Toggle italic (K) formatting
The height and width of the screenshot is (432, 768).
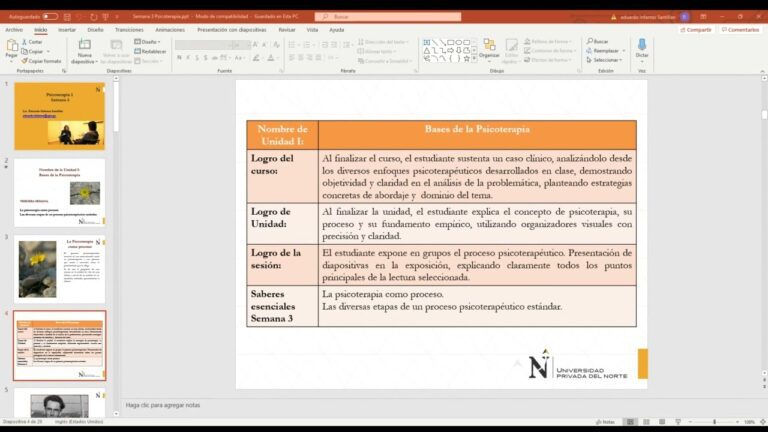188,58
